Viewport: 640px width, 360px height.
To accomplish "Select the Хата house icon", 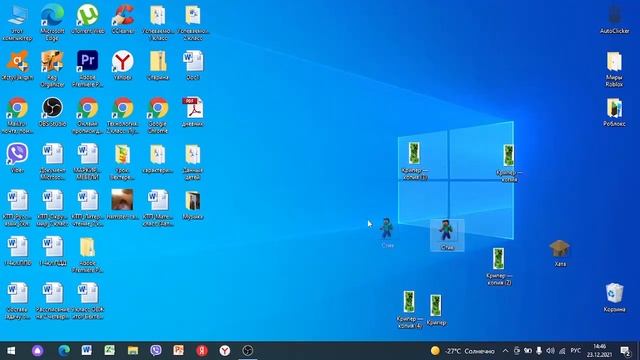I will (x=560, y=253).
